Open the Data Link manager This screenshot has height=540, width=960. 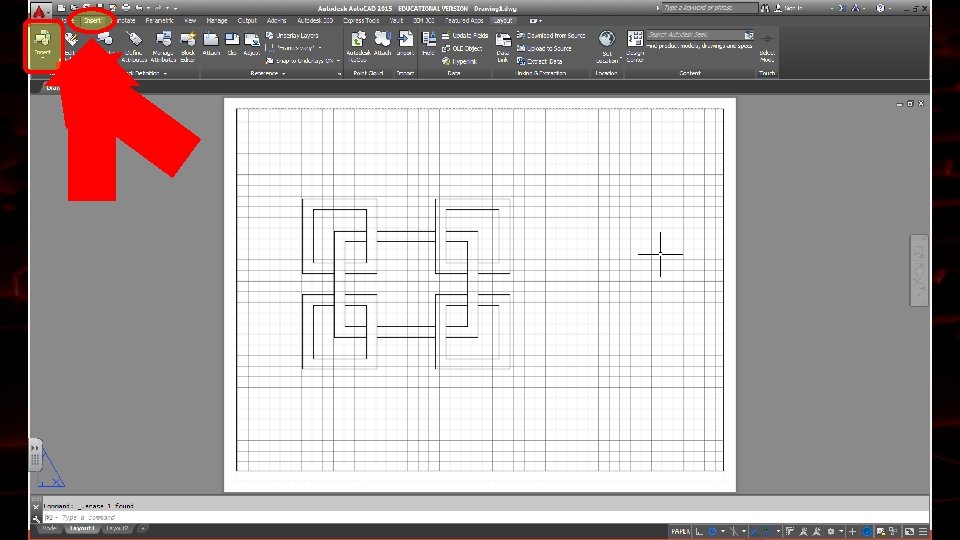503,47
